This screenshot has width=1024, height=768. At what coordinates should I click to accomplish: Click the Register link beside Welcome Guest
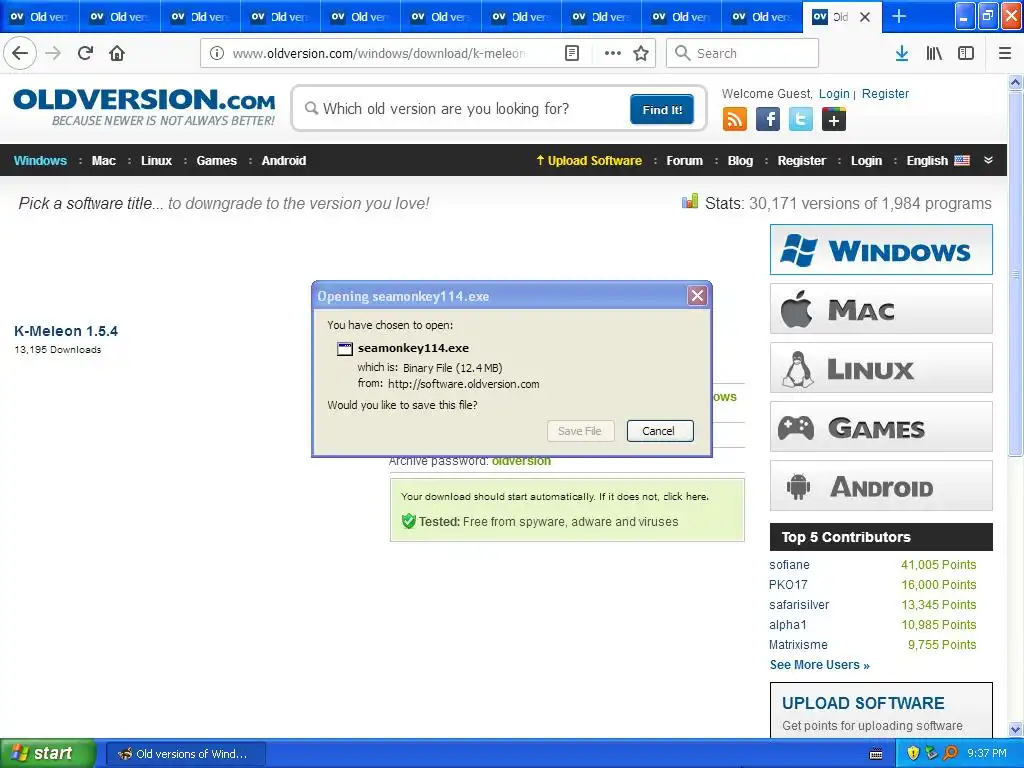[885, 94]
